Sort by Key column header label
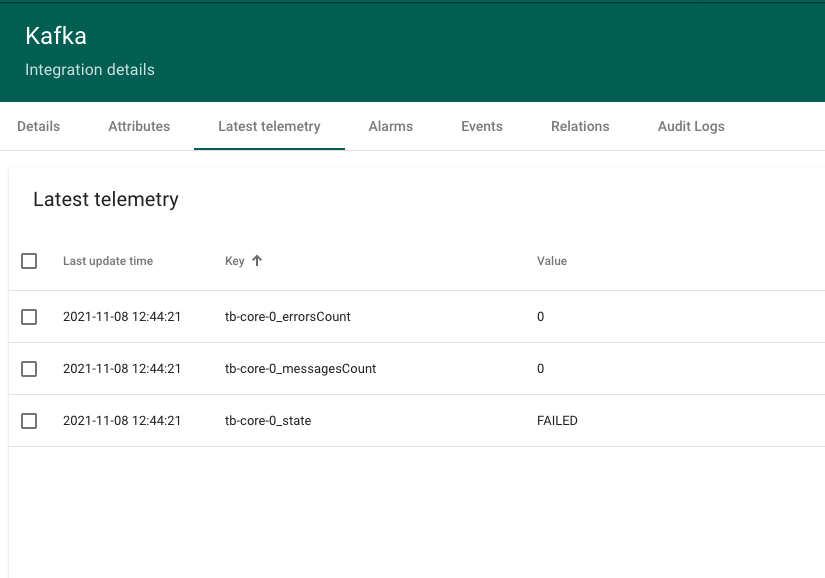 tap(234, 261)
